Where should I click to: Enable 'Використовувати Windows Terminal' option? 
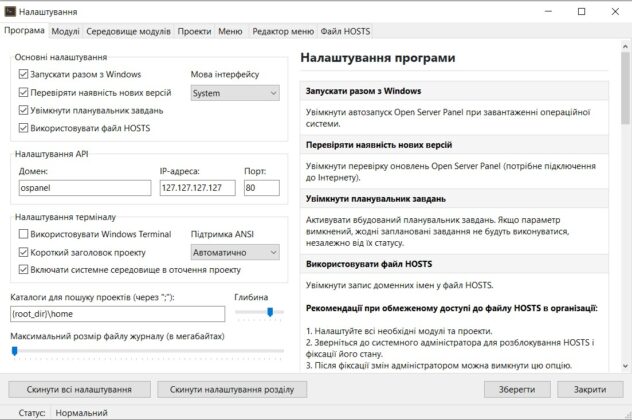tap(24, 233)
